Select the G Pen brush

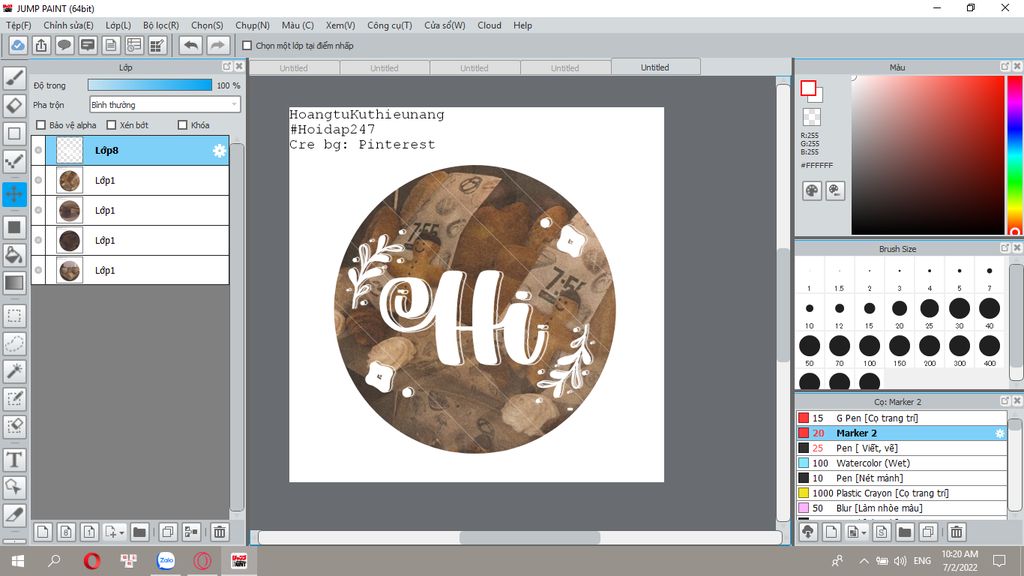(x=901, y=418)
